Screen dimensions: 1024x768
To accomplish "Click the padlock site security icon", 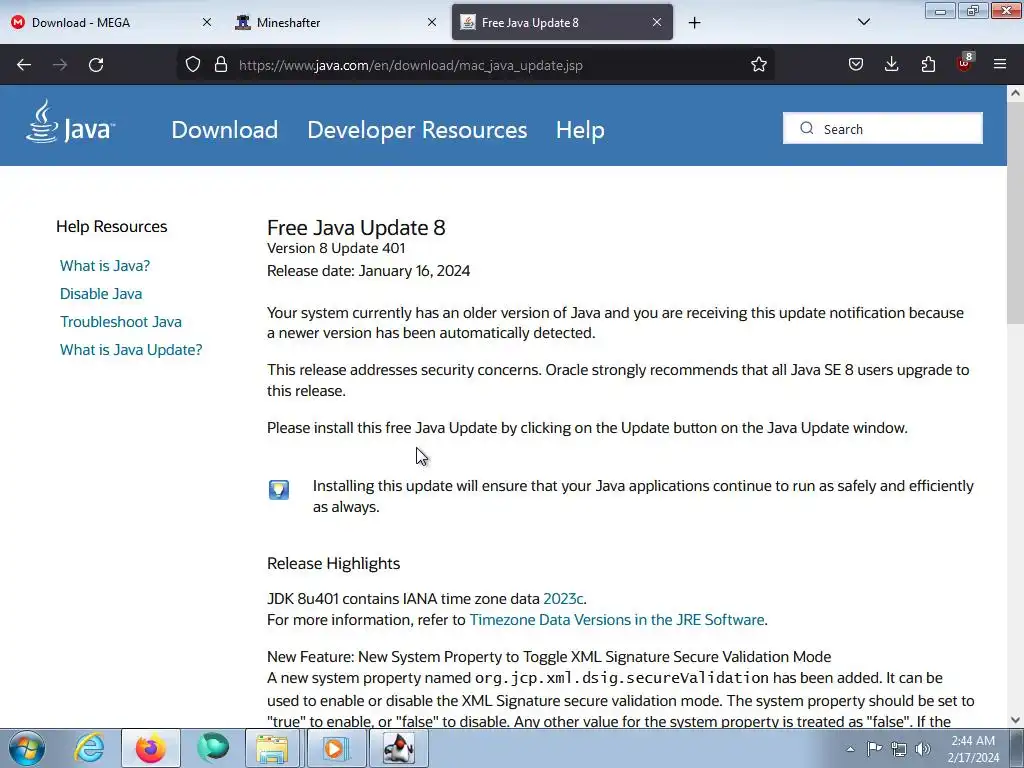I will pyautogui.click(x=221, y=65).
